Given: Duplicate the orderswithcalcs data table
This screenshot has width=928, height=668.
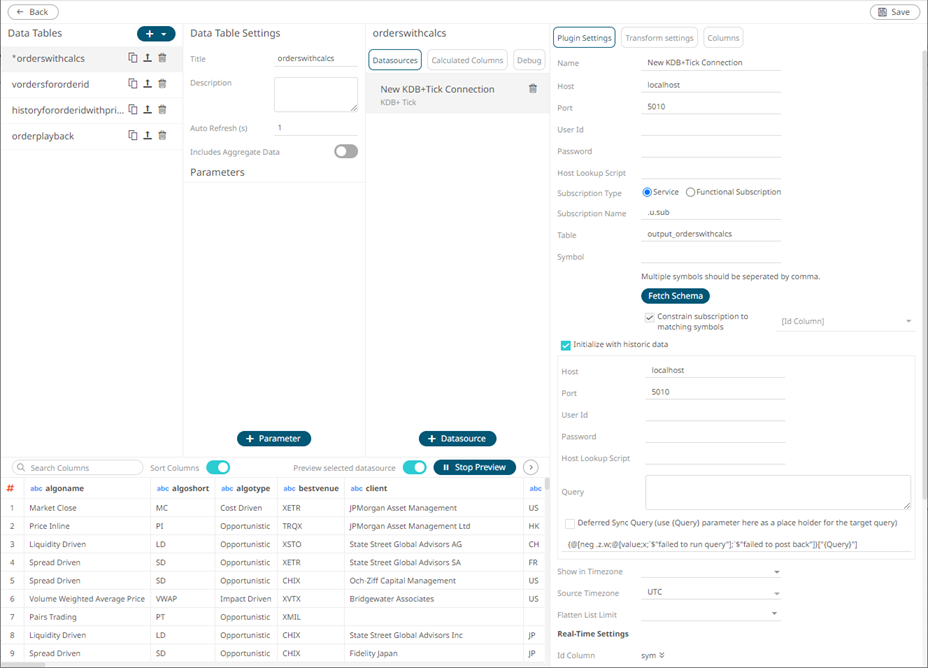Looking at the screenshot, I should pos(133,58).
